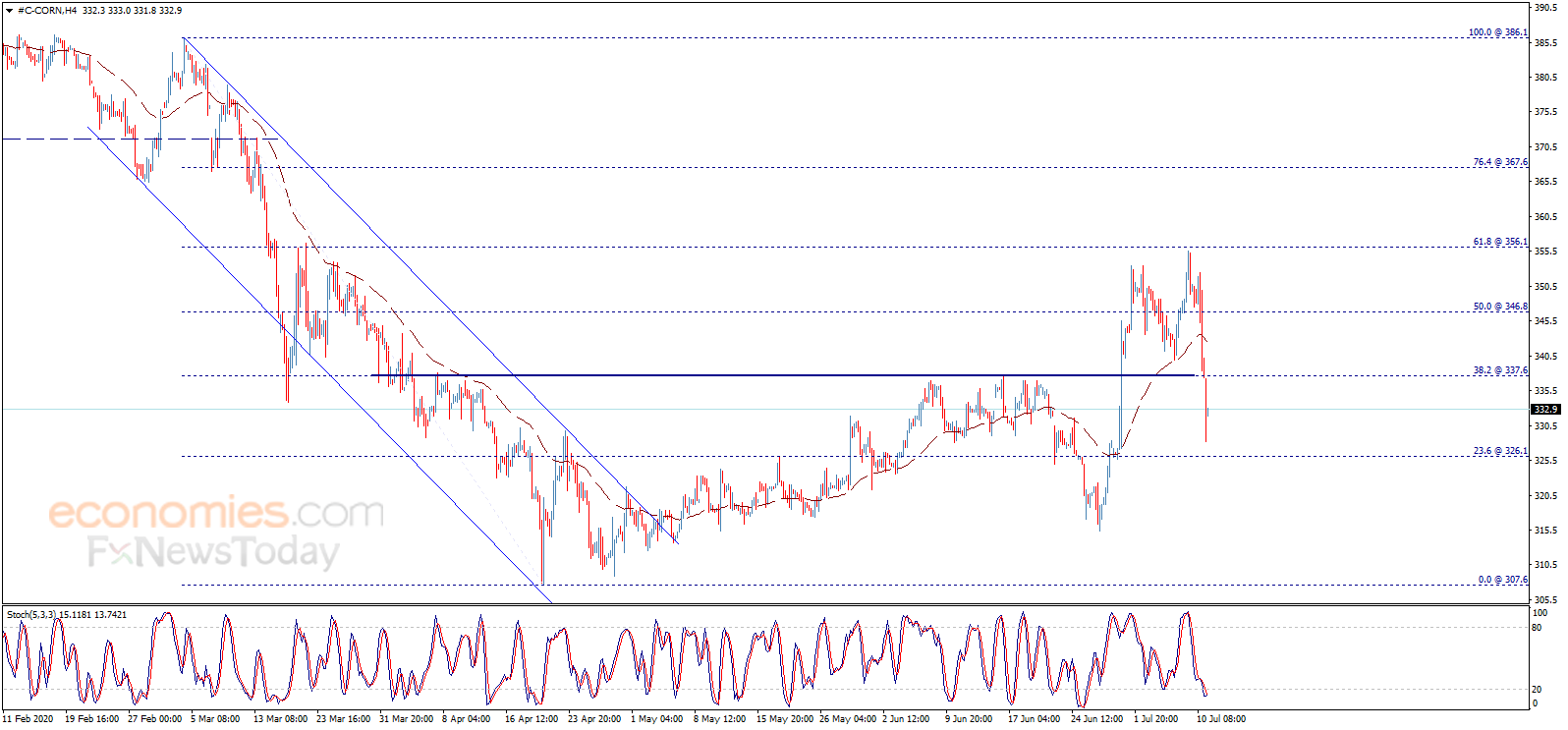Select the 13 Mar 08:00 time label
This screenshot has width=1568, height=730.
(x=280, y=719)
